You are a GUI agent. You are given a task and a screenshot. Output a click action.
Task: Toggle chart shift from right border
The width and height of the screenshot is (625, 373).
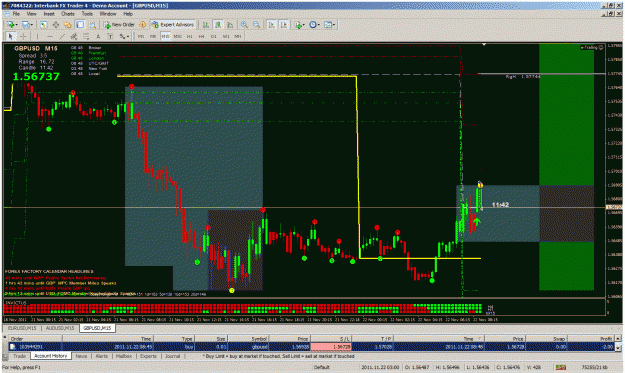tap(284, 25)
